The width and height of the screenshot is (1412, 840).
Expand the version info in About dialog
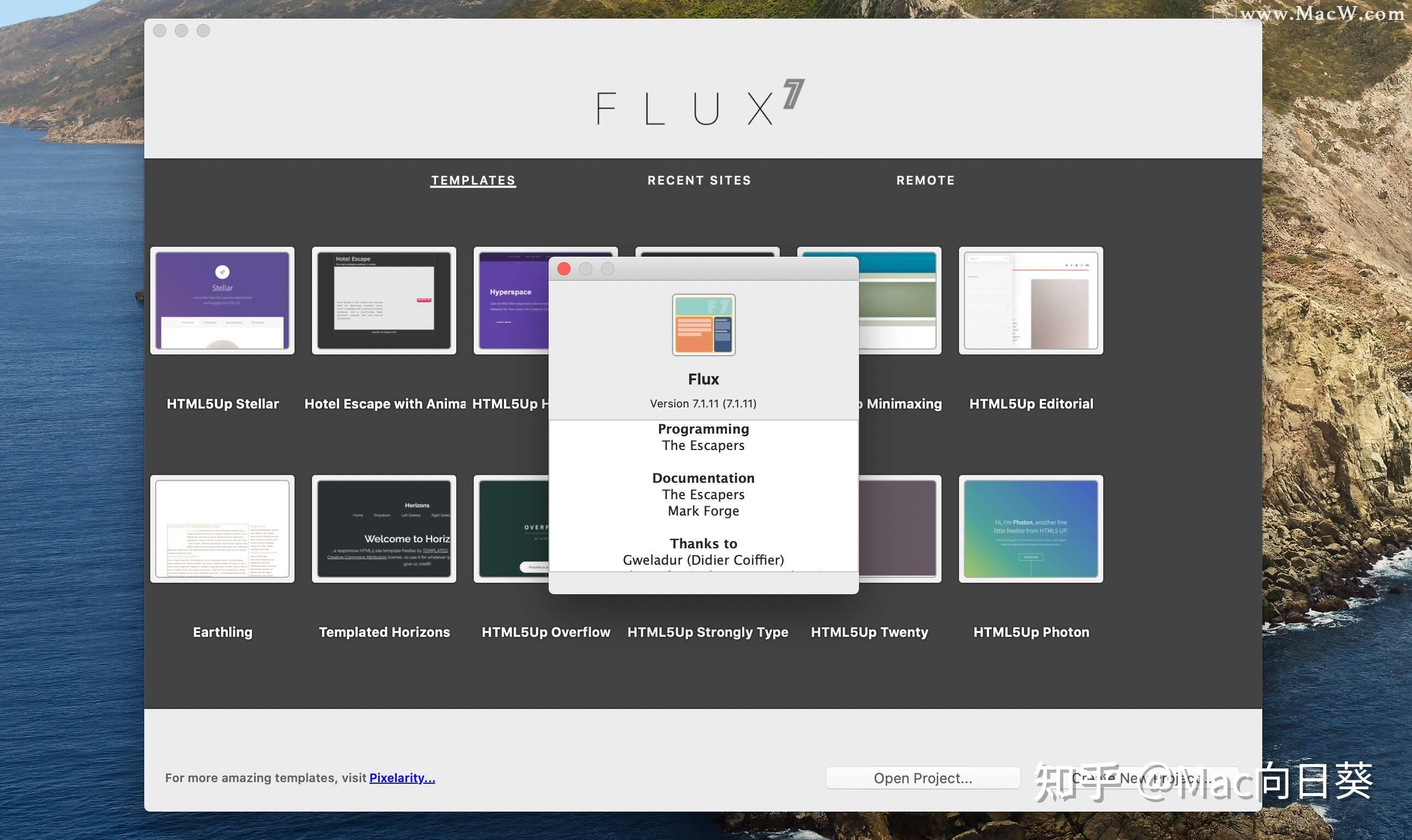coord(703,403)
